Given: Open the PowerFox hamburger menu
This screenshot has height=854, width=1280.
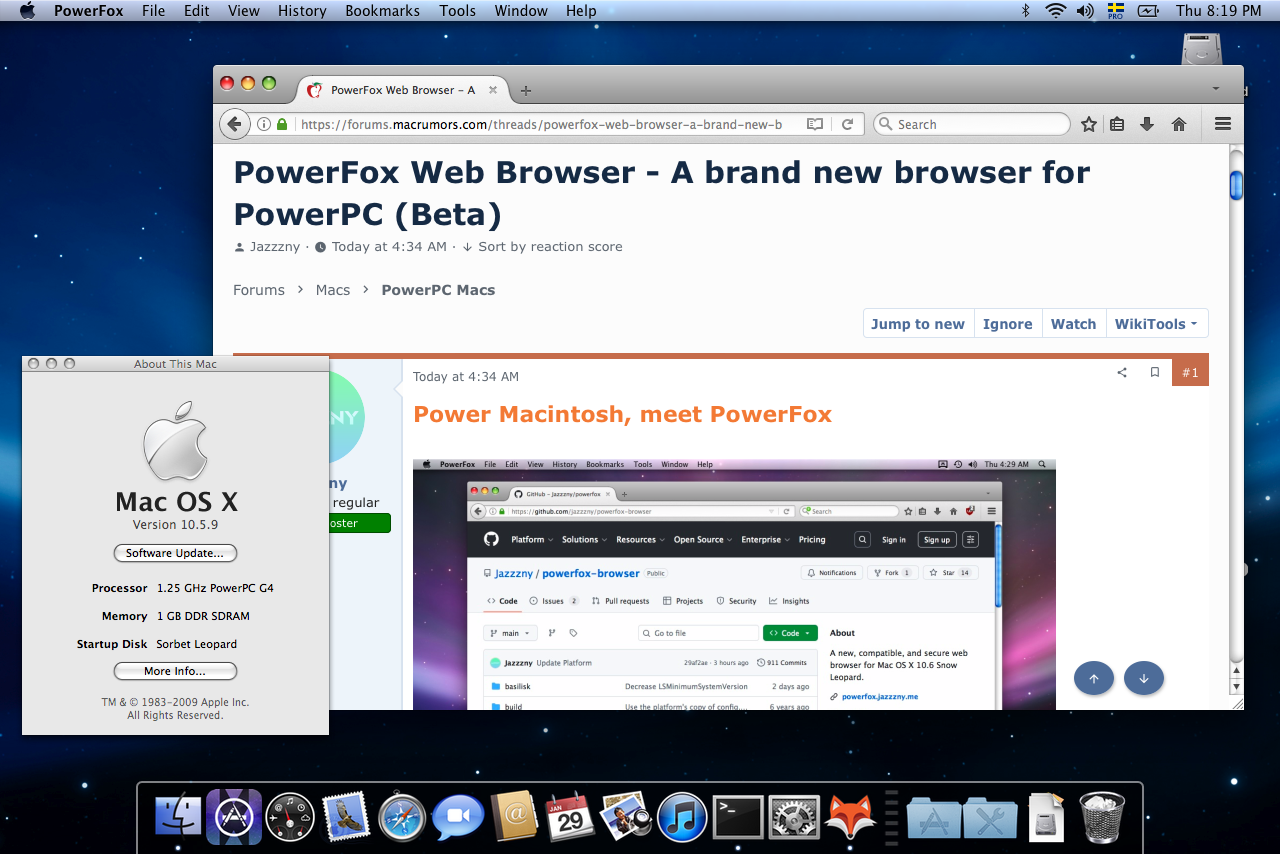Looking at the screenshot, I should coord(1222,124).
